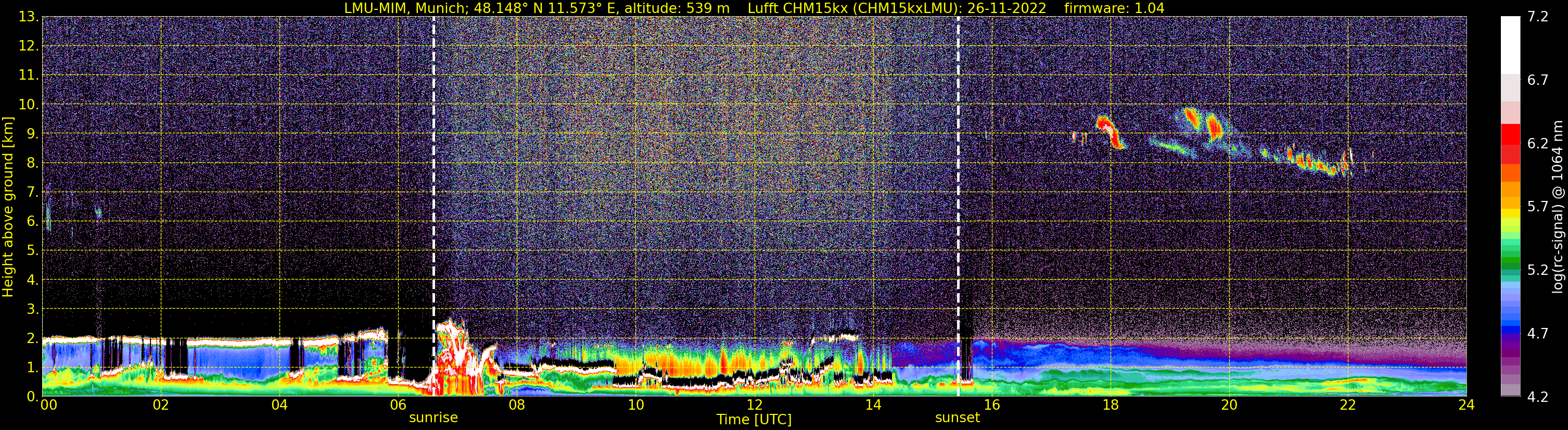
Task: Click the x-axis tick label '06'
Action: 398,406
